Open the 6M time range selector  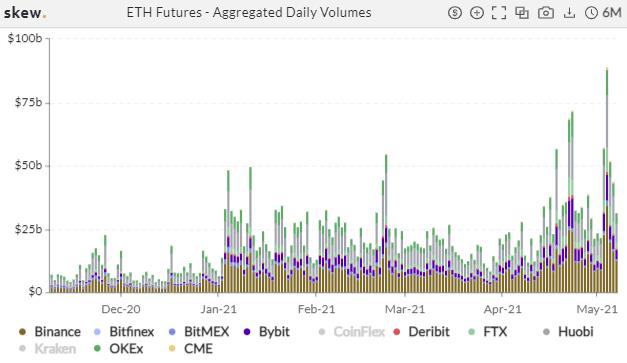point(612,13)
